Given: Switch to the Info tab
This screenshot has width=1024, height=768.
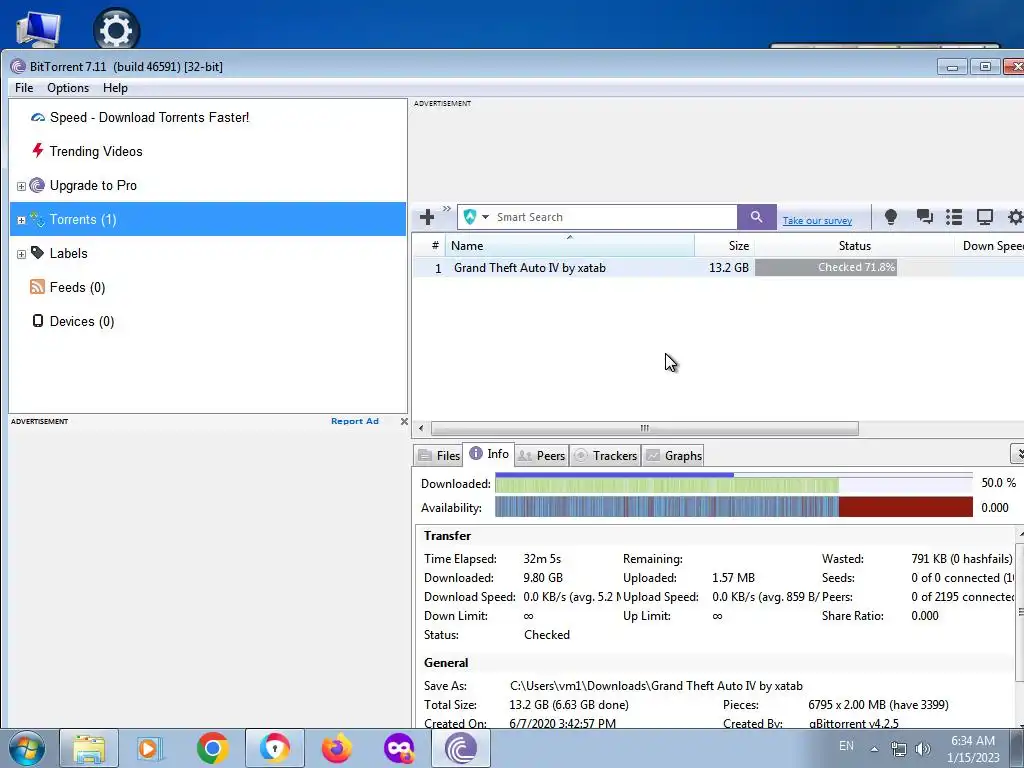Looking at the screenshot, I should (489, 454).
